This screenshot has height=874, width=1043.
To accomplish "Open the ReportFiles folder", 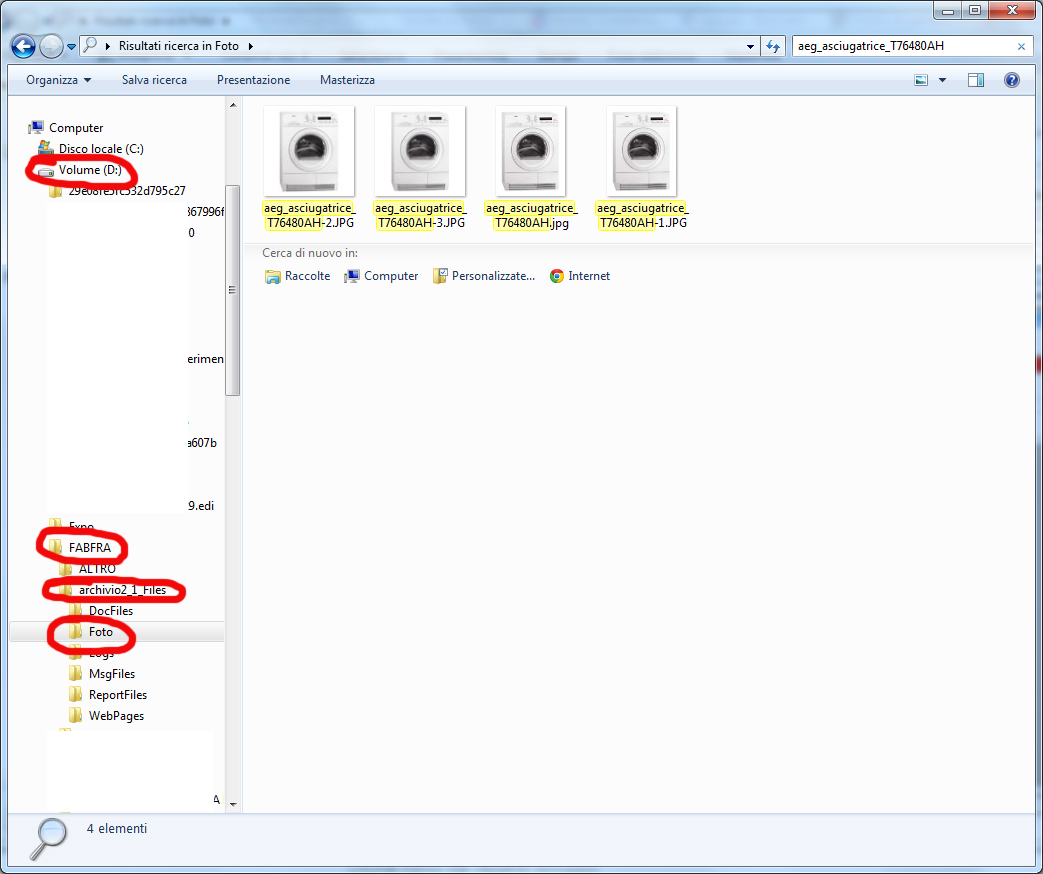I will coord(118,695).
